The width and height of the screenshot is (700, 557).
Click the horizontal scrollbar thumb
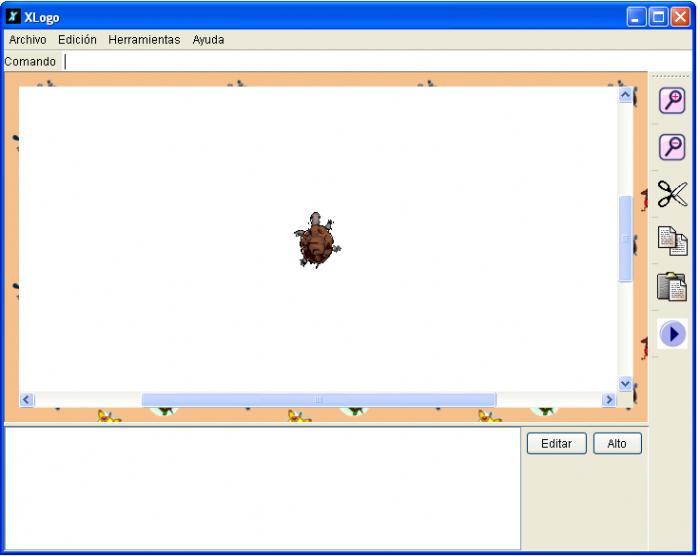point(319,399)
